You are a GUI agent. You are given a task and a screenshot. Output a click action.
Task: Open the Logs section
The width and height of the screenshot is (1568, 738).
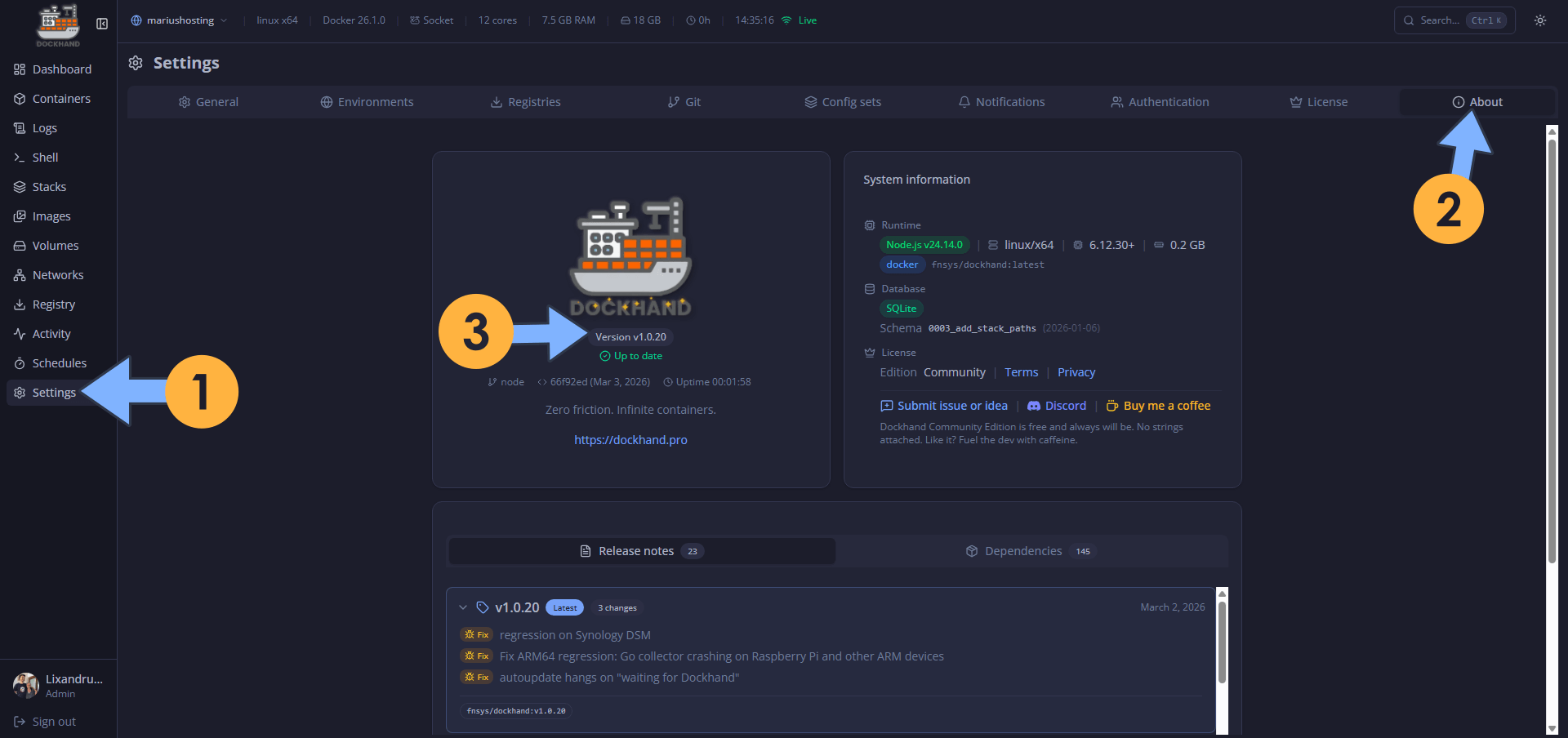[x=44, y=127]
